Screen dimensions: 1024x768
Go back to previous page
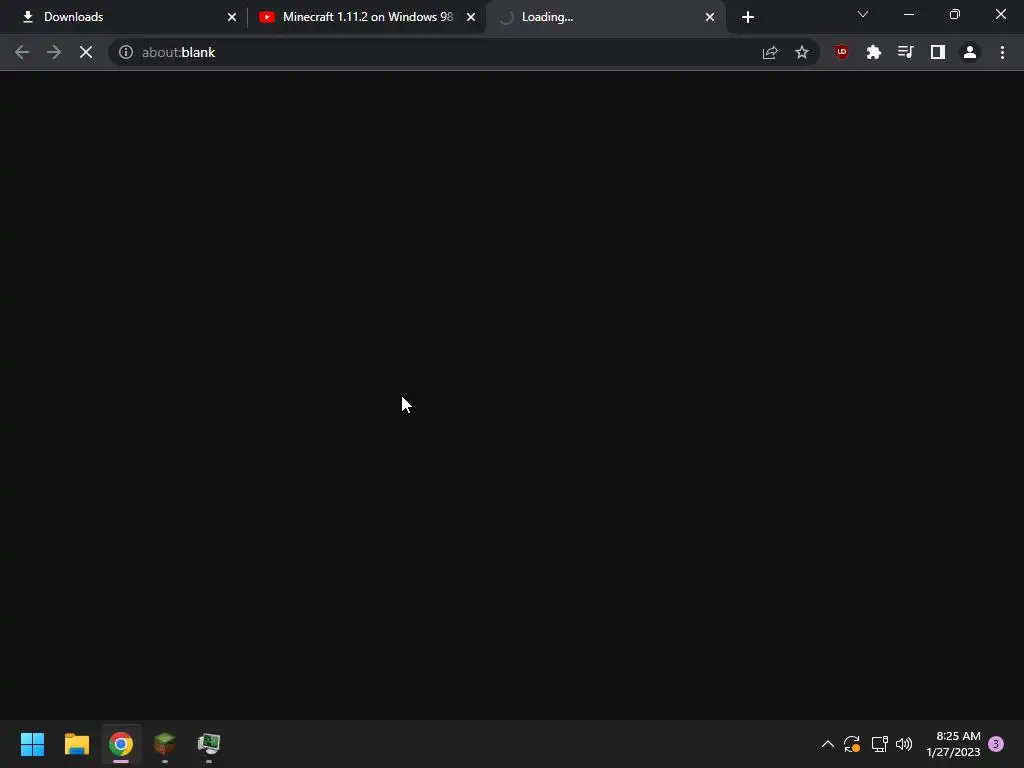(x=22, y=52)
